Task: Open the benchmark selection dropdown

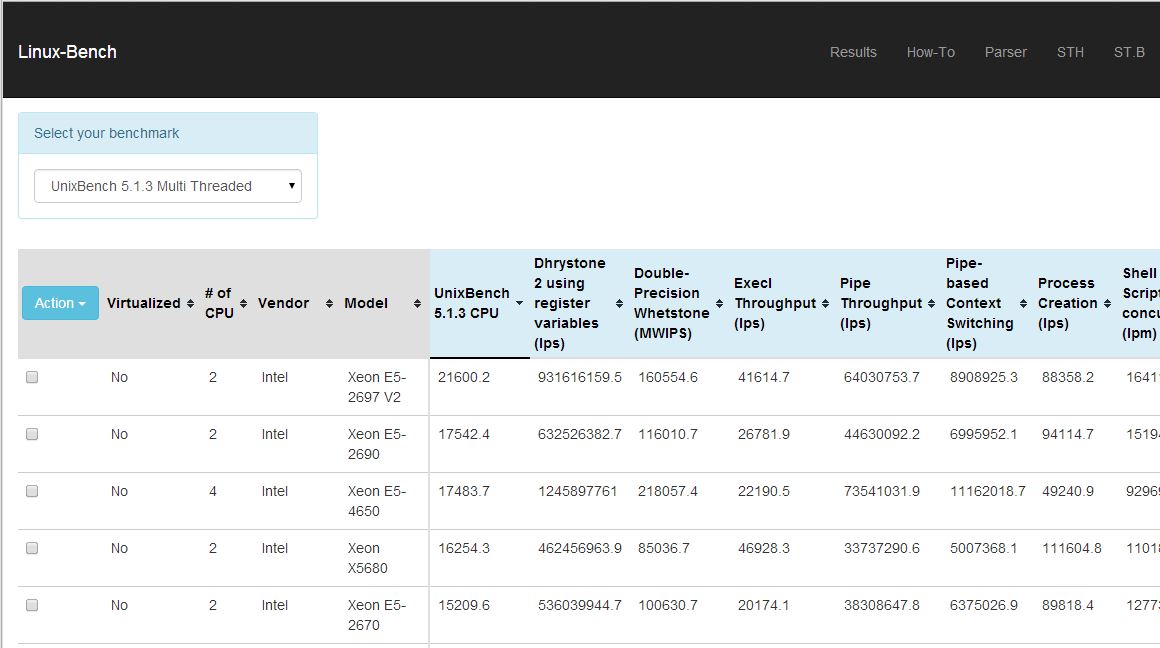Action: tap(168, 186)
